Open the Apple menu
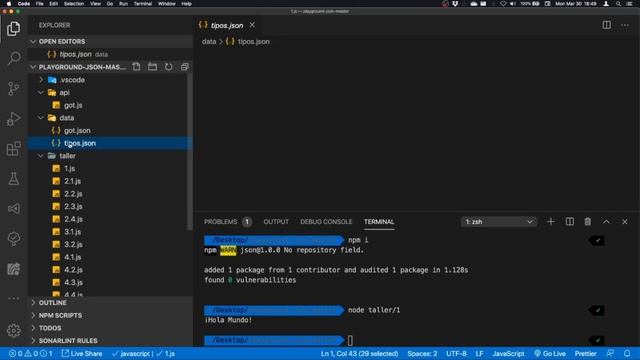The height and width of the screenshot is (360, 640). pyautogui.click(x=9, y=4)
